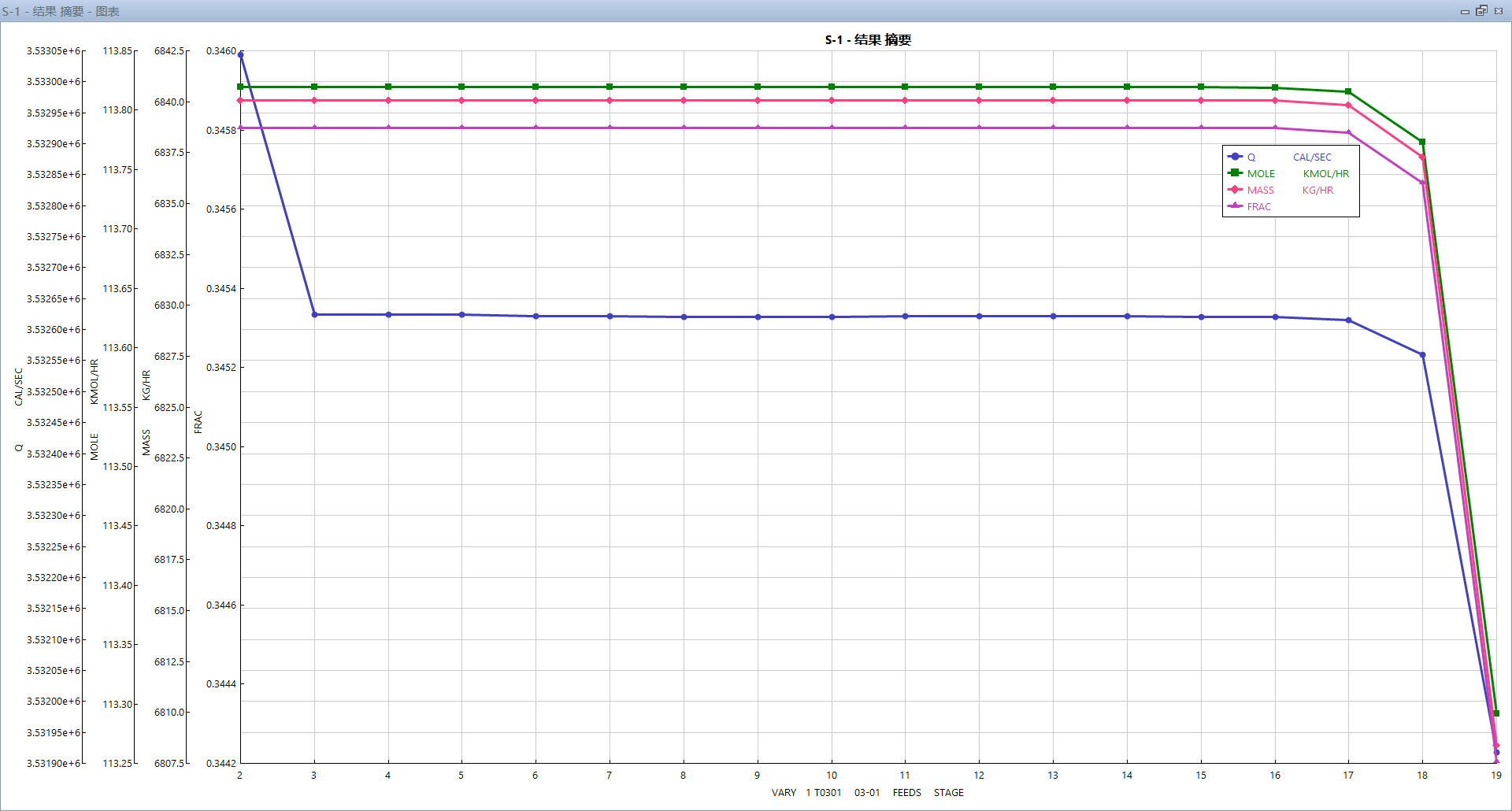
Task: Click the CAL/SEC unit in legend
Action: 1312,157
